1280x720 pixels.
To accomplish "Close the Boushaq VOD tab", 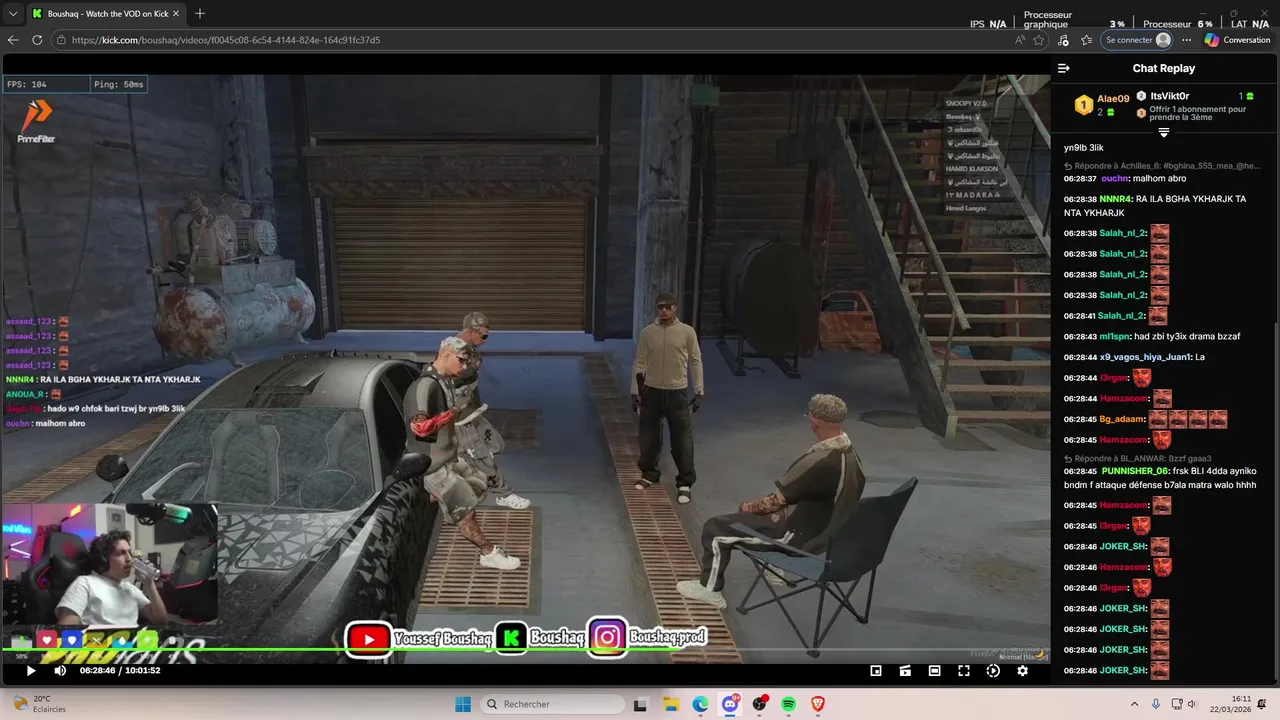I will click(x=178, y=14).
